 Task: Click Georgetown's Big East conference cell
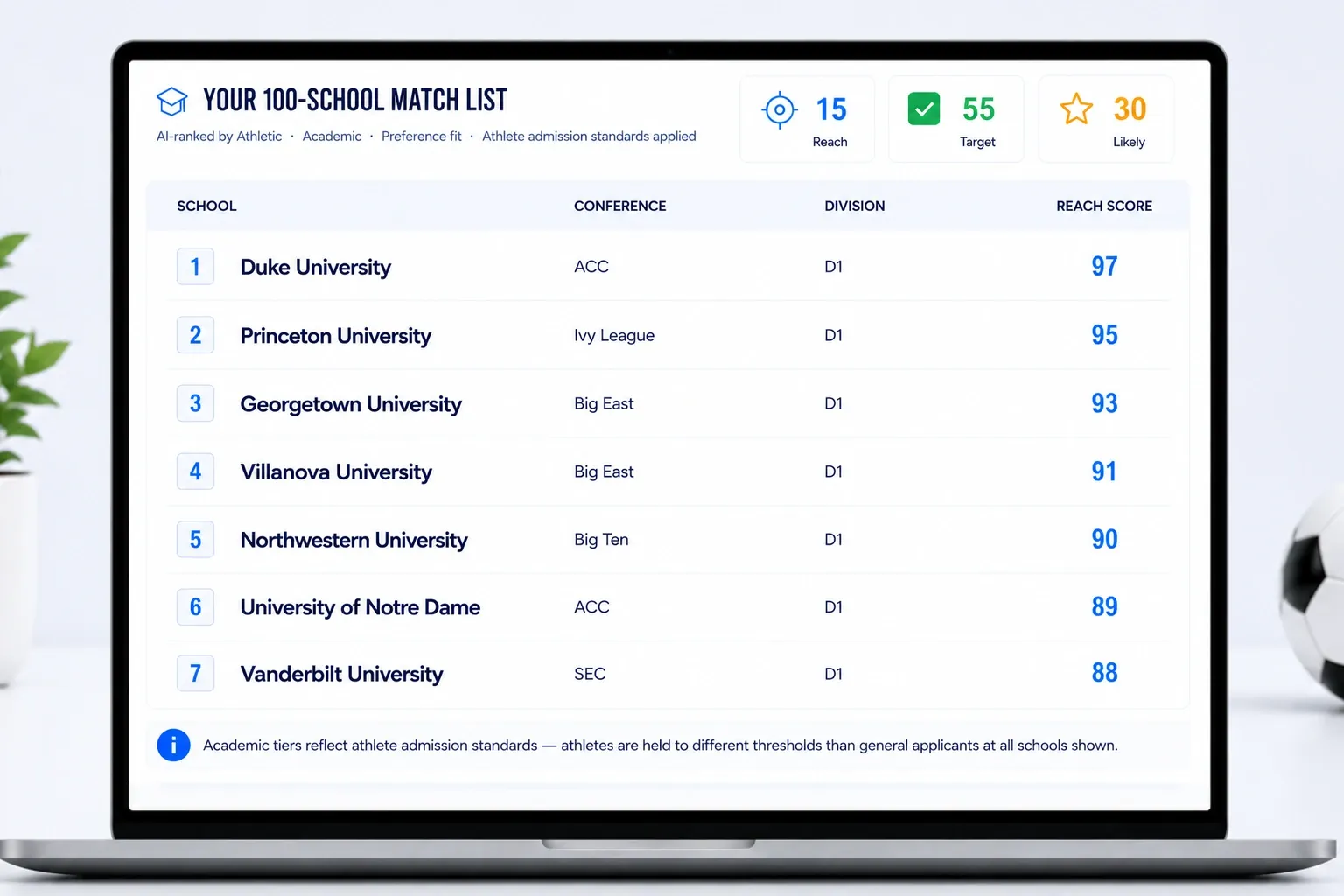[604, 403]
